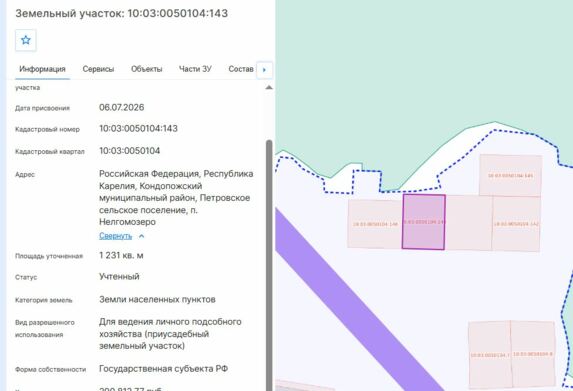Collapse the address with the Свернуть link
The height and width of the screenshot is (391, 573).
(x=115, y=236)
